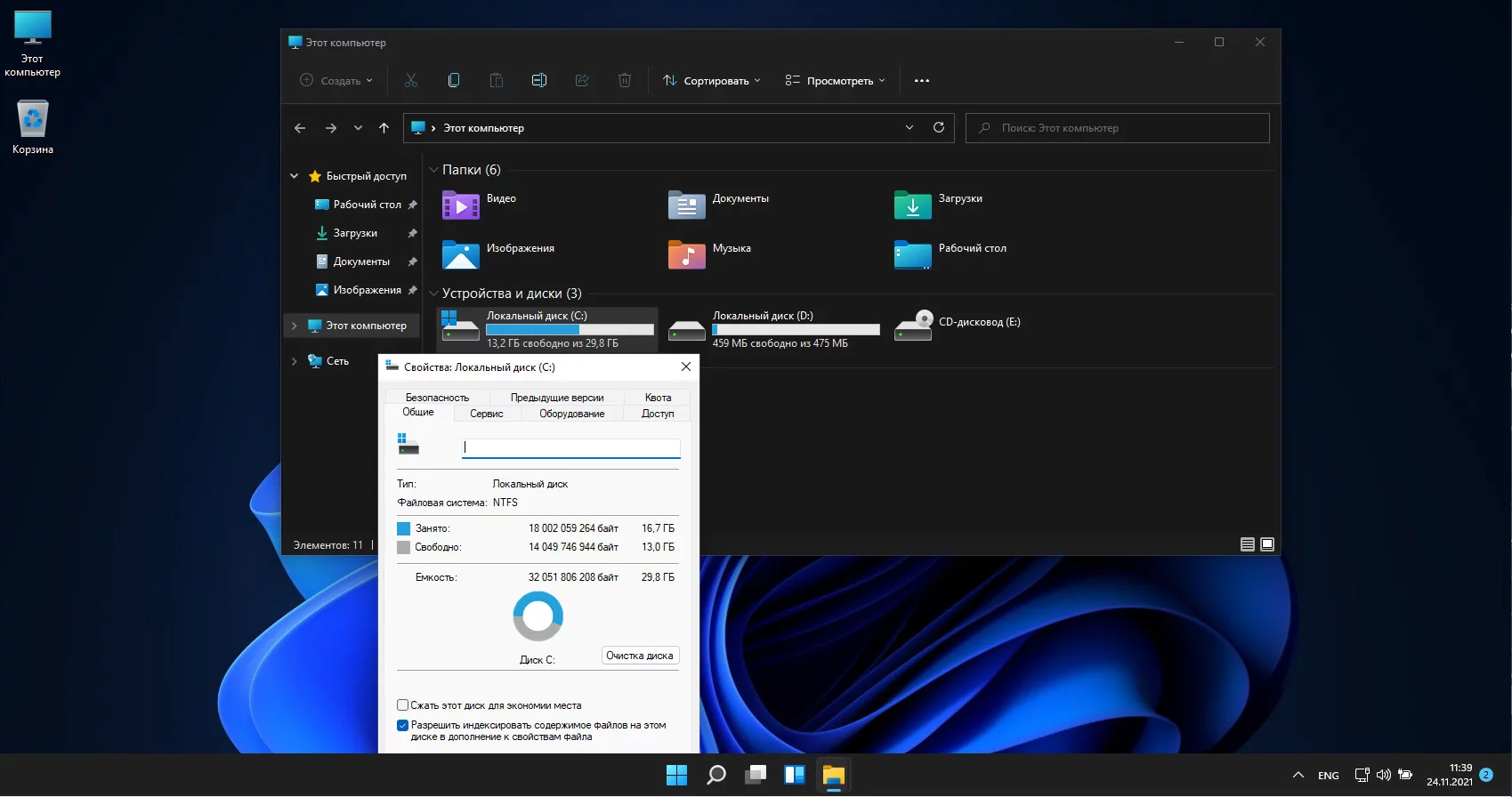Expand the Просмотреть dropdown menu
This screenshot has height=797, width=1512.
tap(835, 80)
